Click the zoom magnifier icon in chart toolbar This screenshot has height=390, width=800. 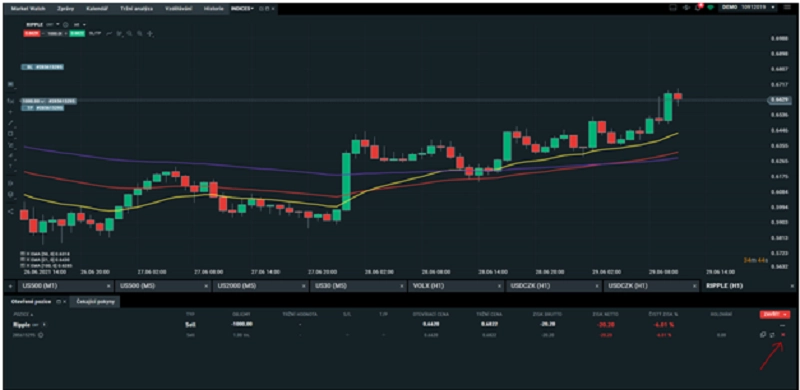[130, 34]
